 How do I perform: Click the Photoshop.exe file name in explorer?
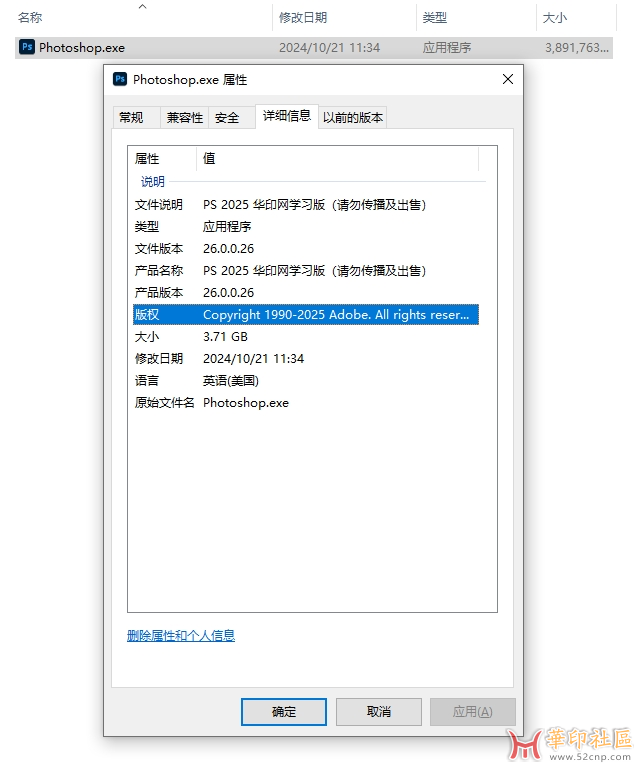82,48
